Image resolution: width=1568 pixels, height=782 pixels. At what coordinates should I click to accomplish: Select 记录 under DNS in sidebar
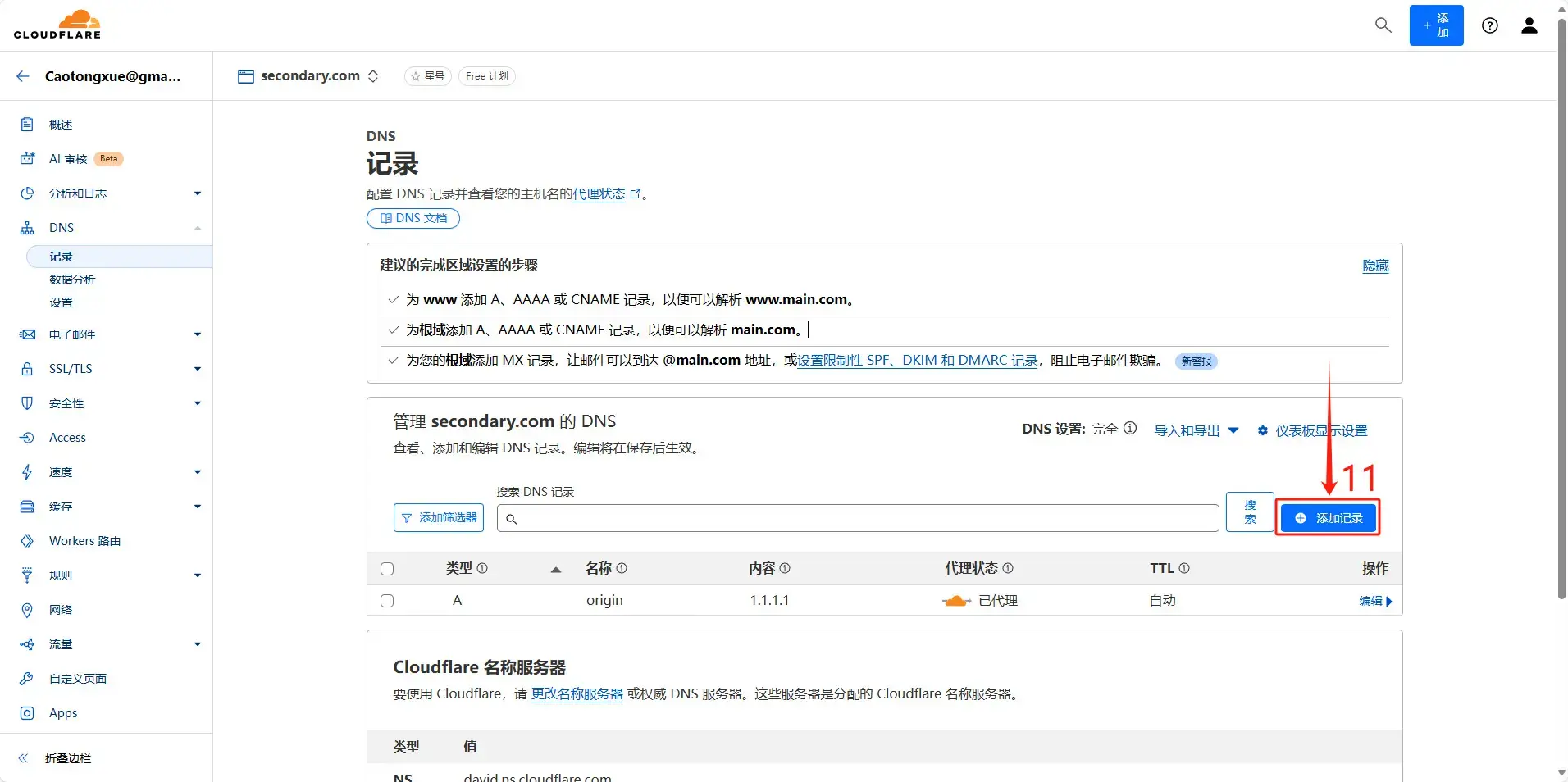coord(120,257)
